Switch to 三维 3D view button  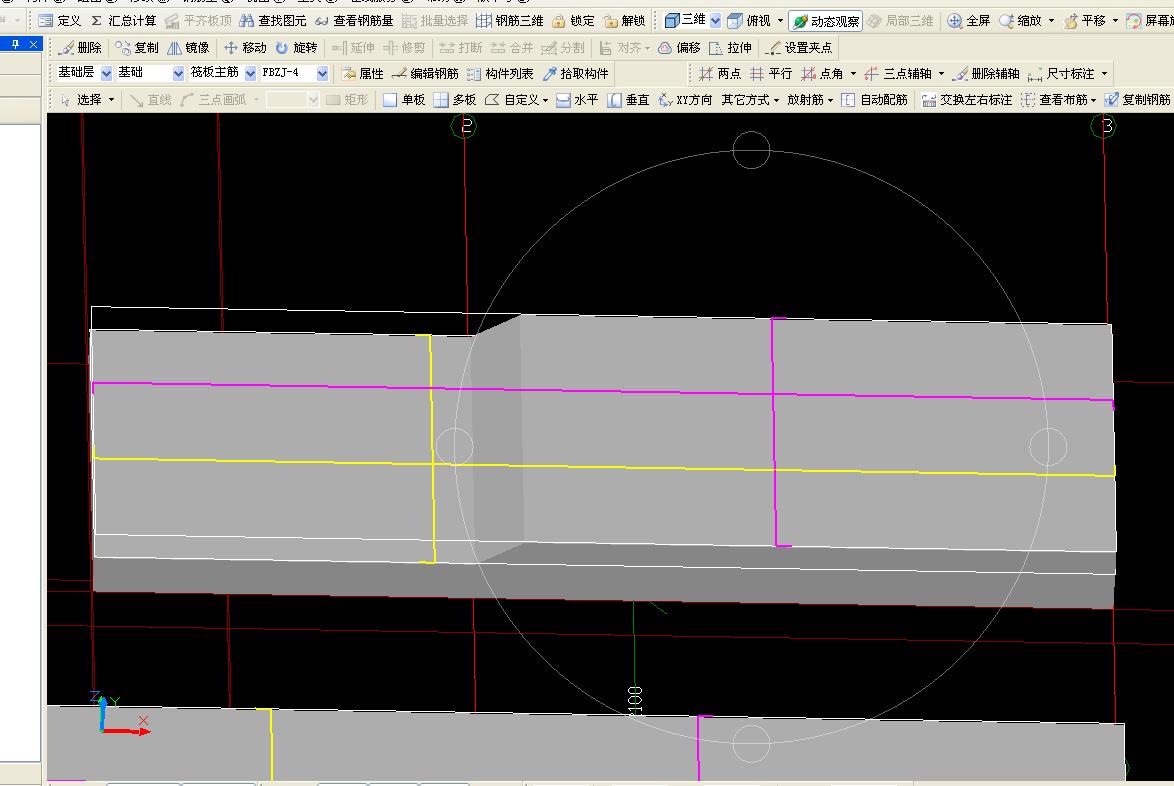[x=684, y=20]
